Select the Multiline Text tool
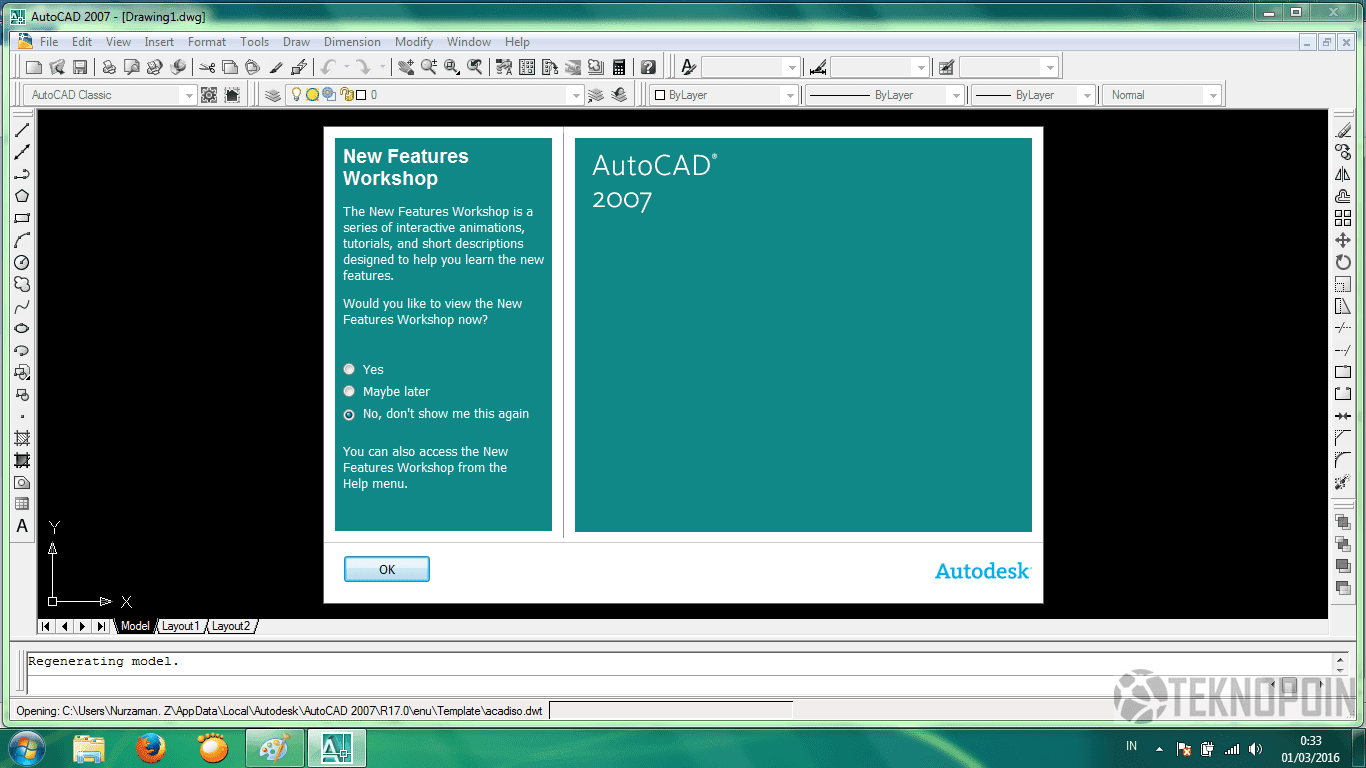Screen dimensions: 1366x768 [22, 526]
